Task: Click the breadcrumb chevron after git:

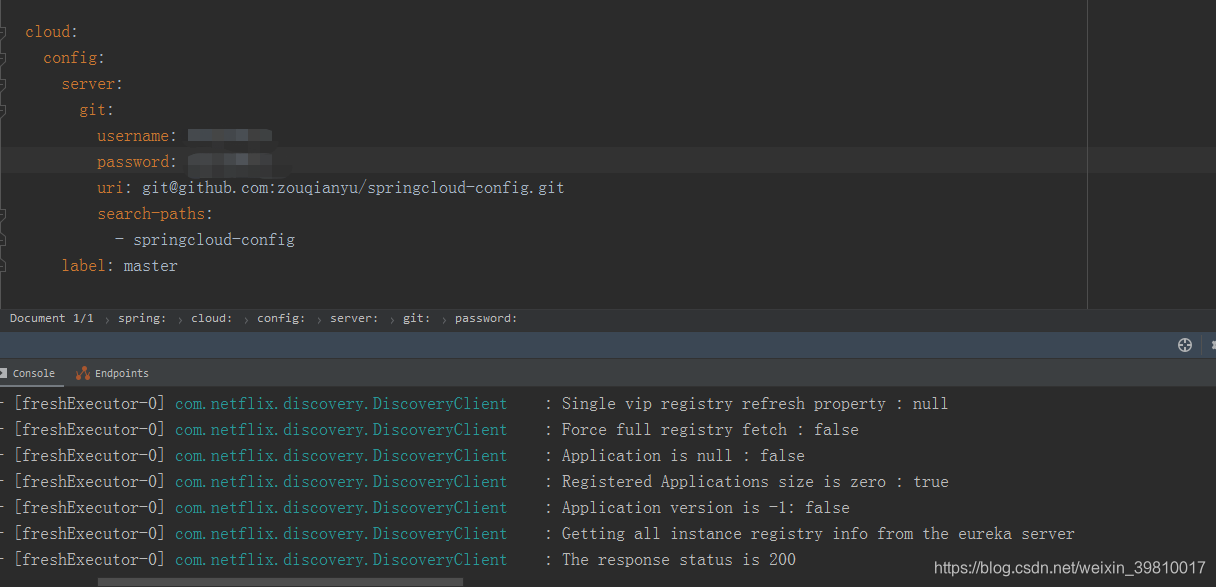Action: coord(446,318)
